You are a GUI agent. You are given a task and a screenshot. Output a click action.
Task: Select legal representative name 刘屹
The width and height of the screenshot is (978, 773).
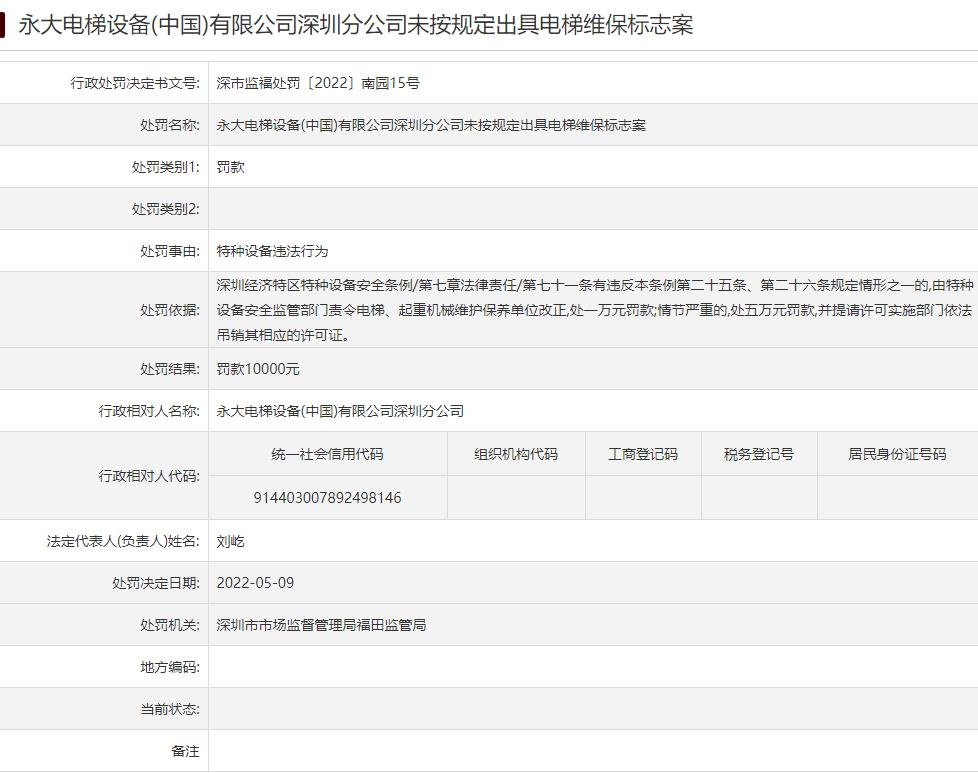click(x=230, y=541)
